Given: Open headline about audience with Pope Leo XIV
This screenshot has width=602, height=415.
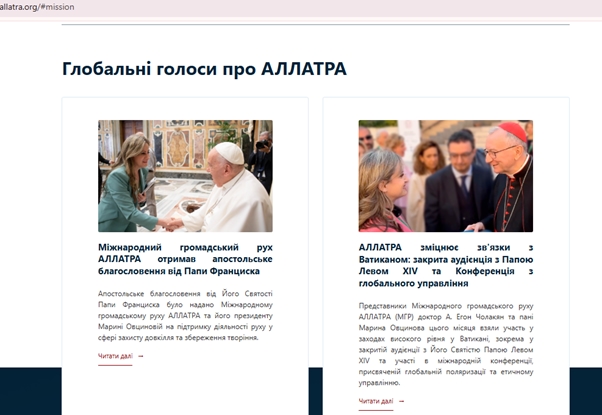Looking at the screenshot, I should pos(446,265).
